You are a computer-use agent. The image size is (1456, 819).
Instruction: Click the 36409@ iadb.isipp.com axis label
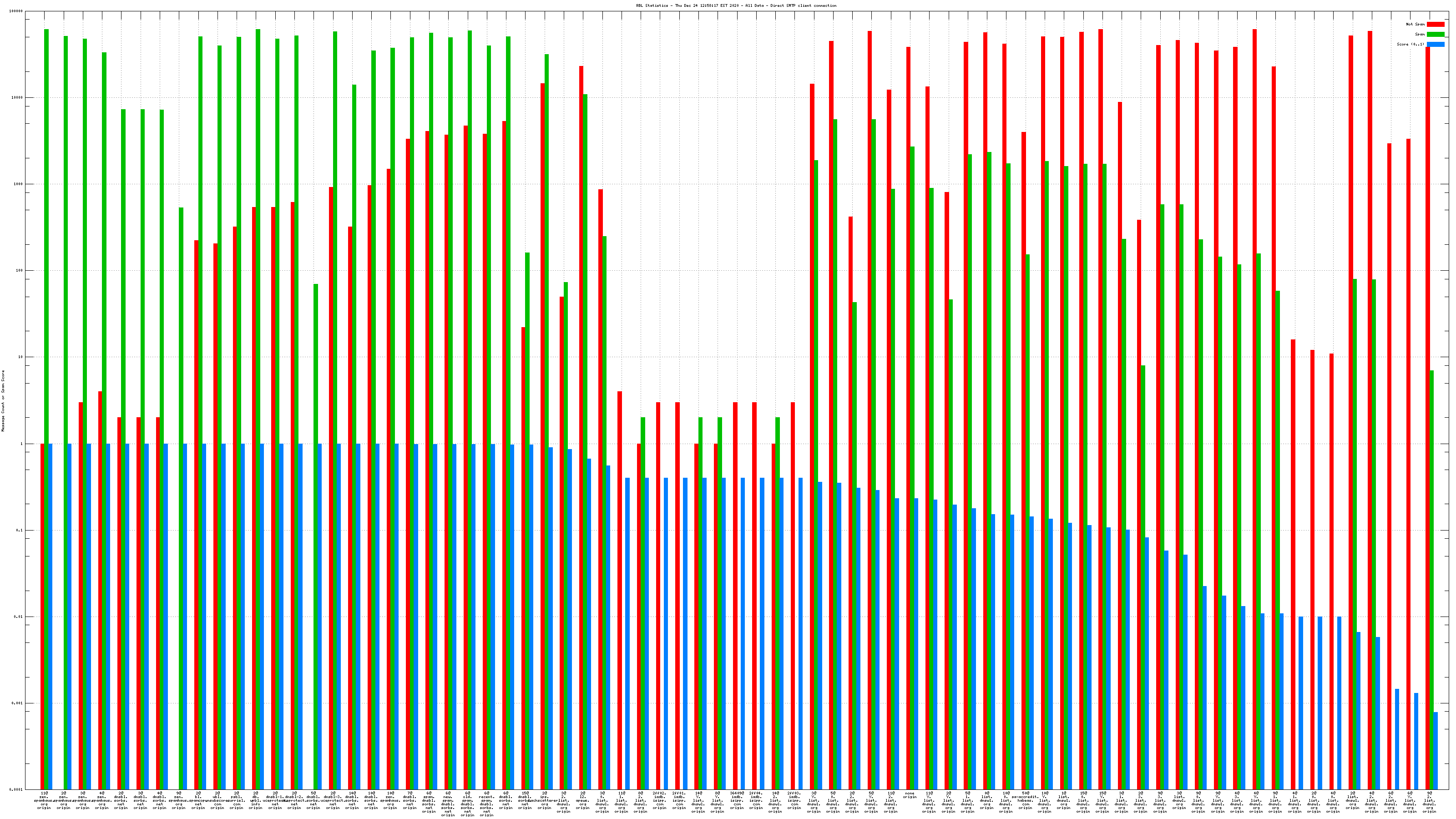coord(737,800)
